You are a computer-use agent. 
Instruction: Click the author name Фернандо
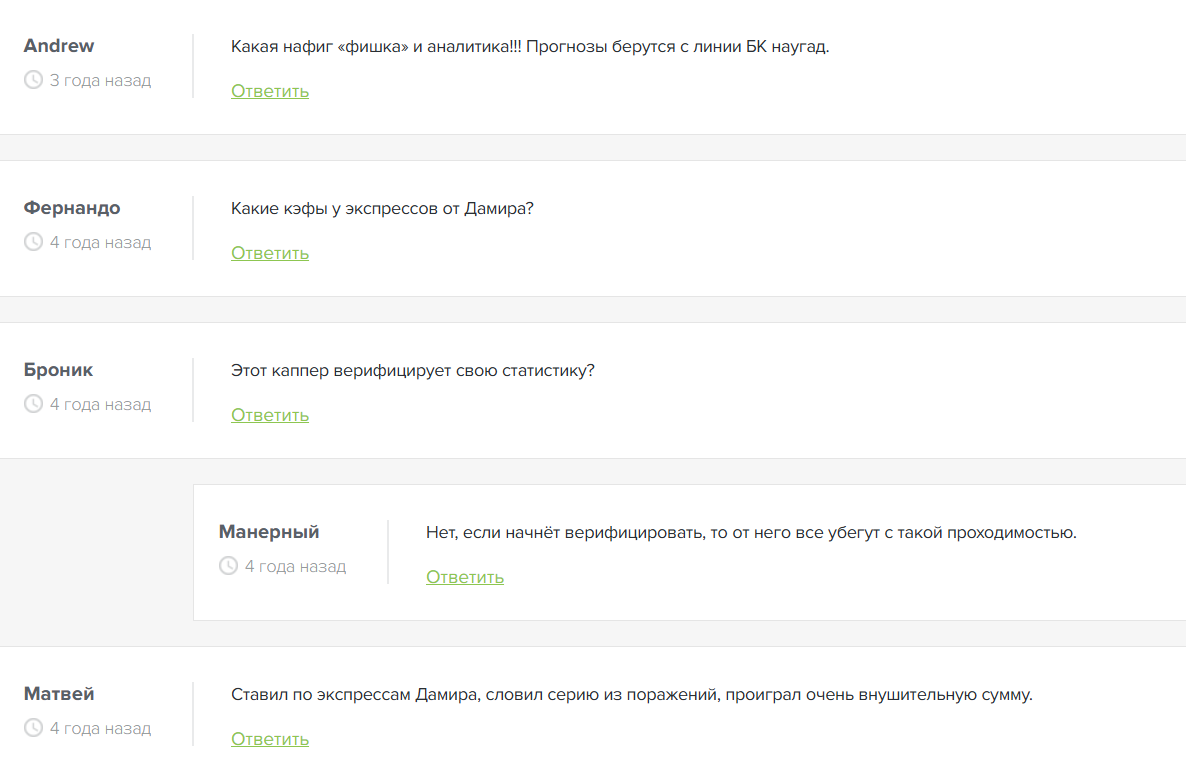[72, 208]
